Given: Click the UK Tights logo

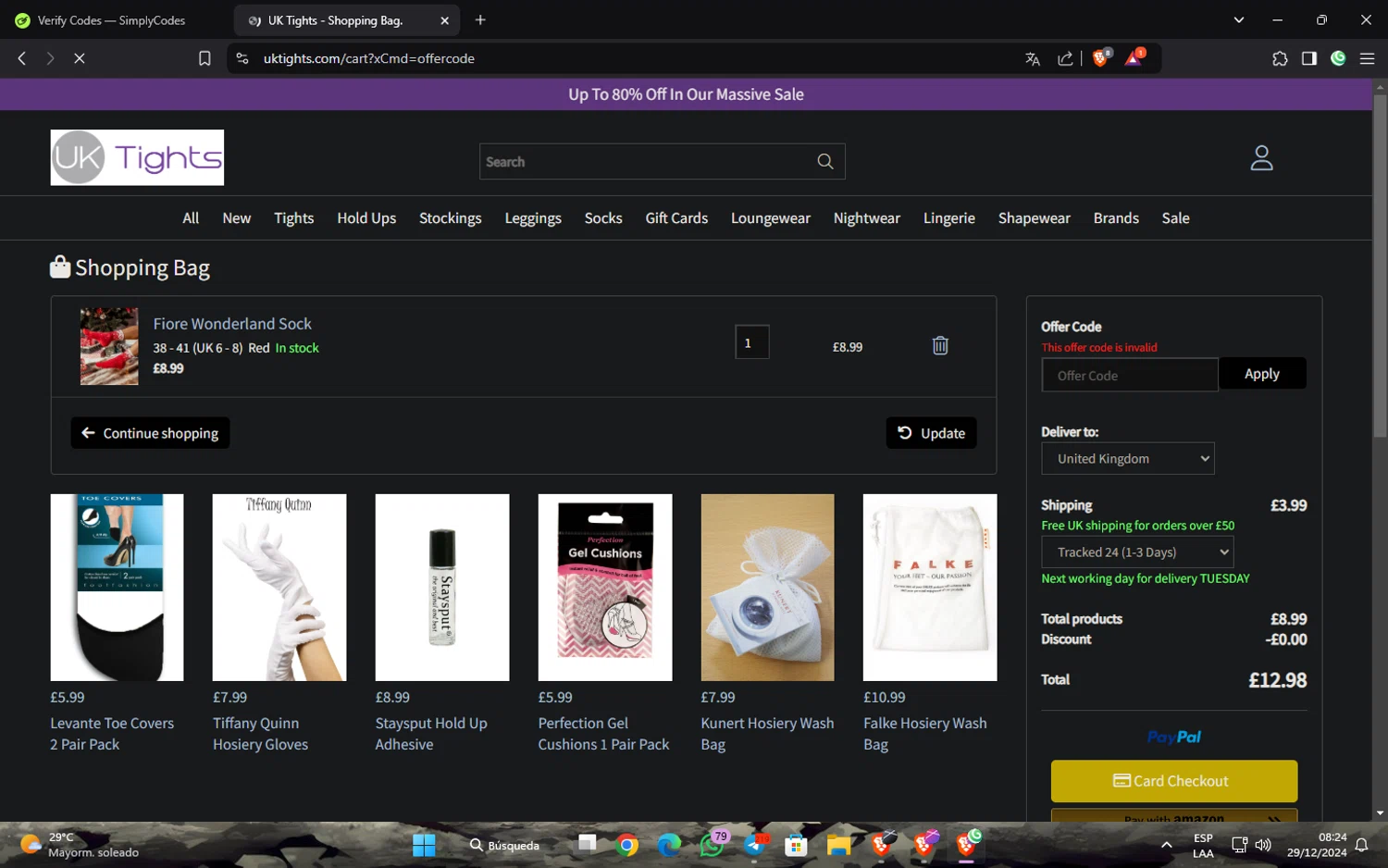Looking at the screenshot, I should 137,157.
